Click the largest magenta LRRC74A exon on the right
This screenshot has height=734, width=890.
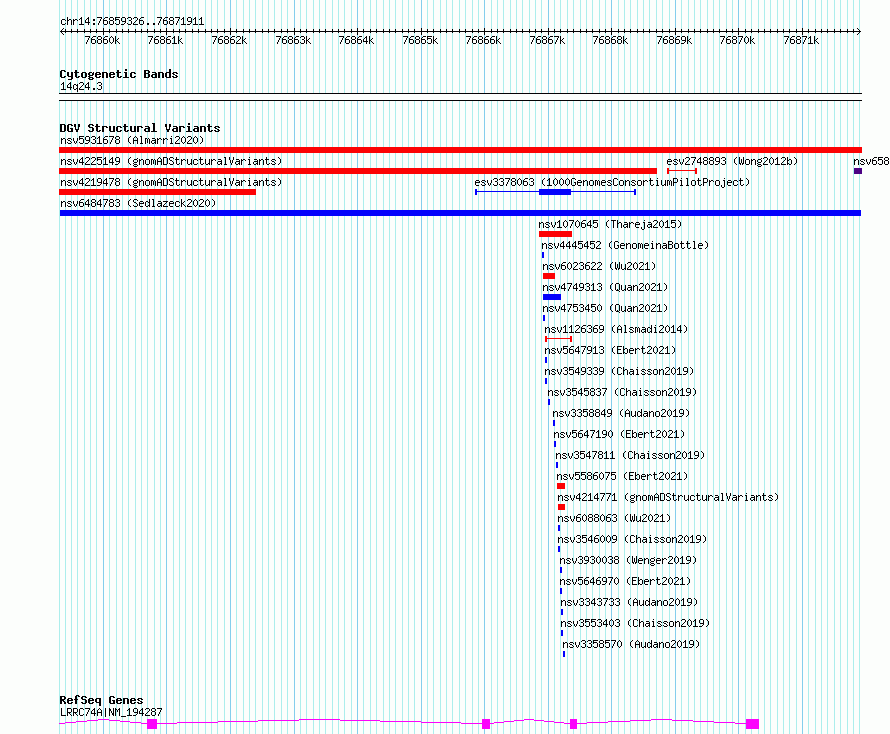[753, 724]
